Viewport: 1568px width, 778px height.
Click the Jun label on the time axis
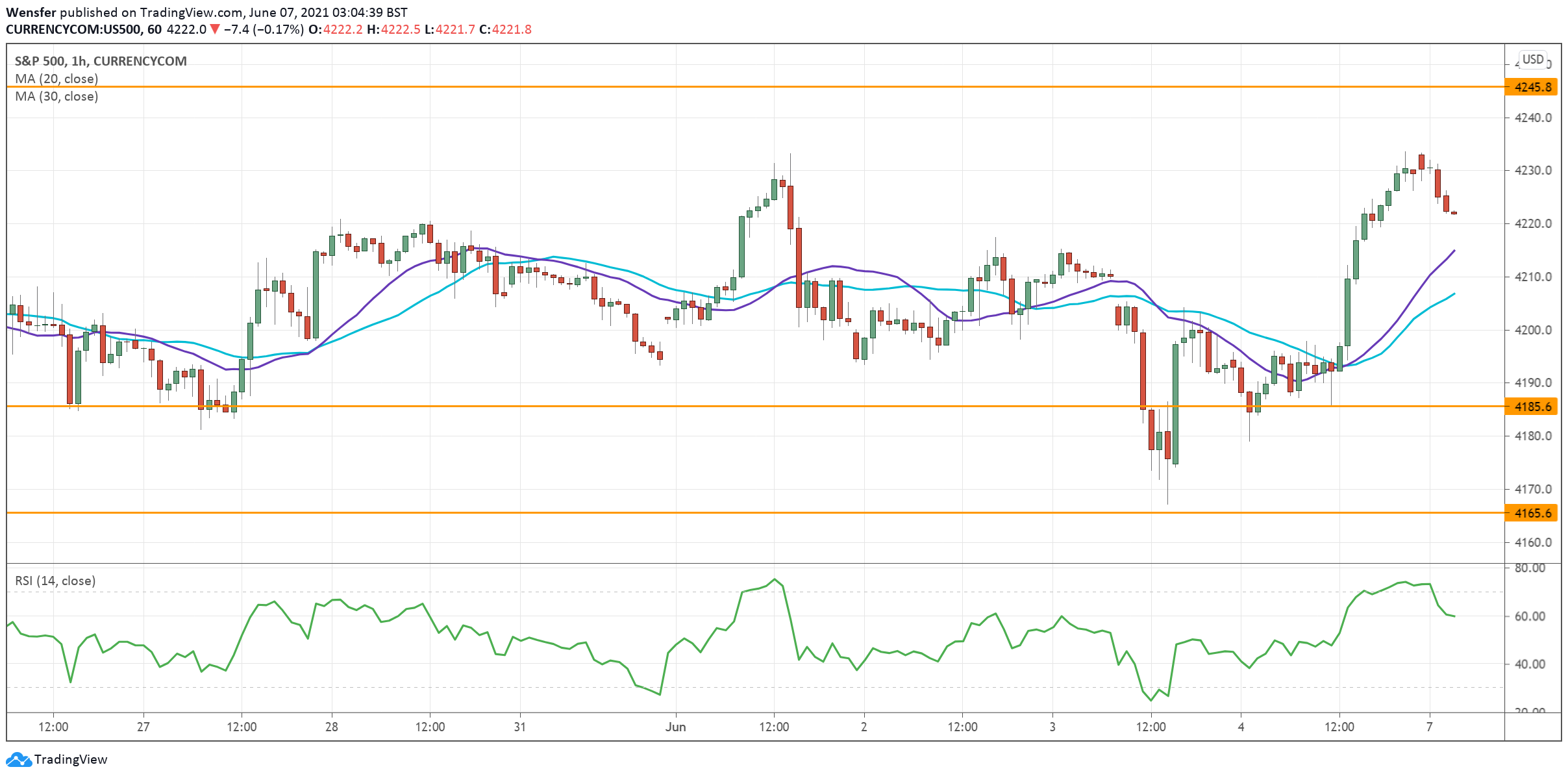coord(676,727)
